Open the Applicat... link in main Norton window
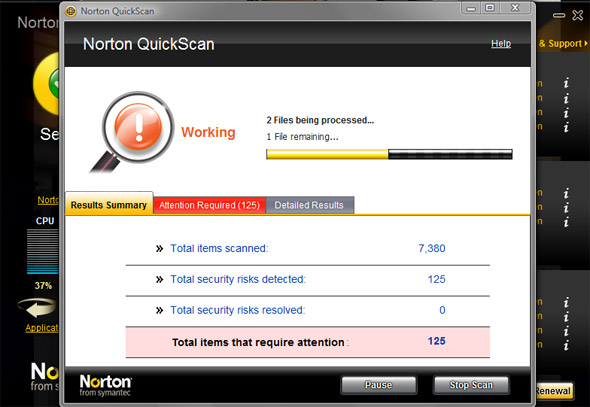This screenshot has height=407, width=590. click(42, 328)
